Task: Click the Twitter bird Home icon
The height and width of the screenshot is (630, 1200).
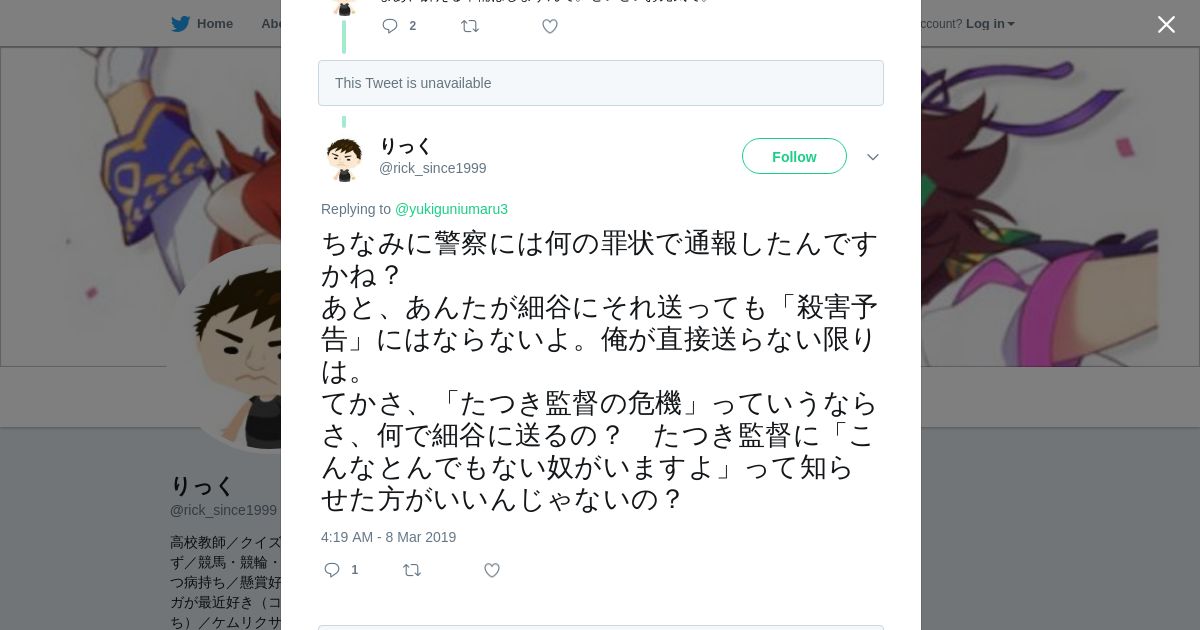Action: point(180,23)
